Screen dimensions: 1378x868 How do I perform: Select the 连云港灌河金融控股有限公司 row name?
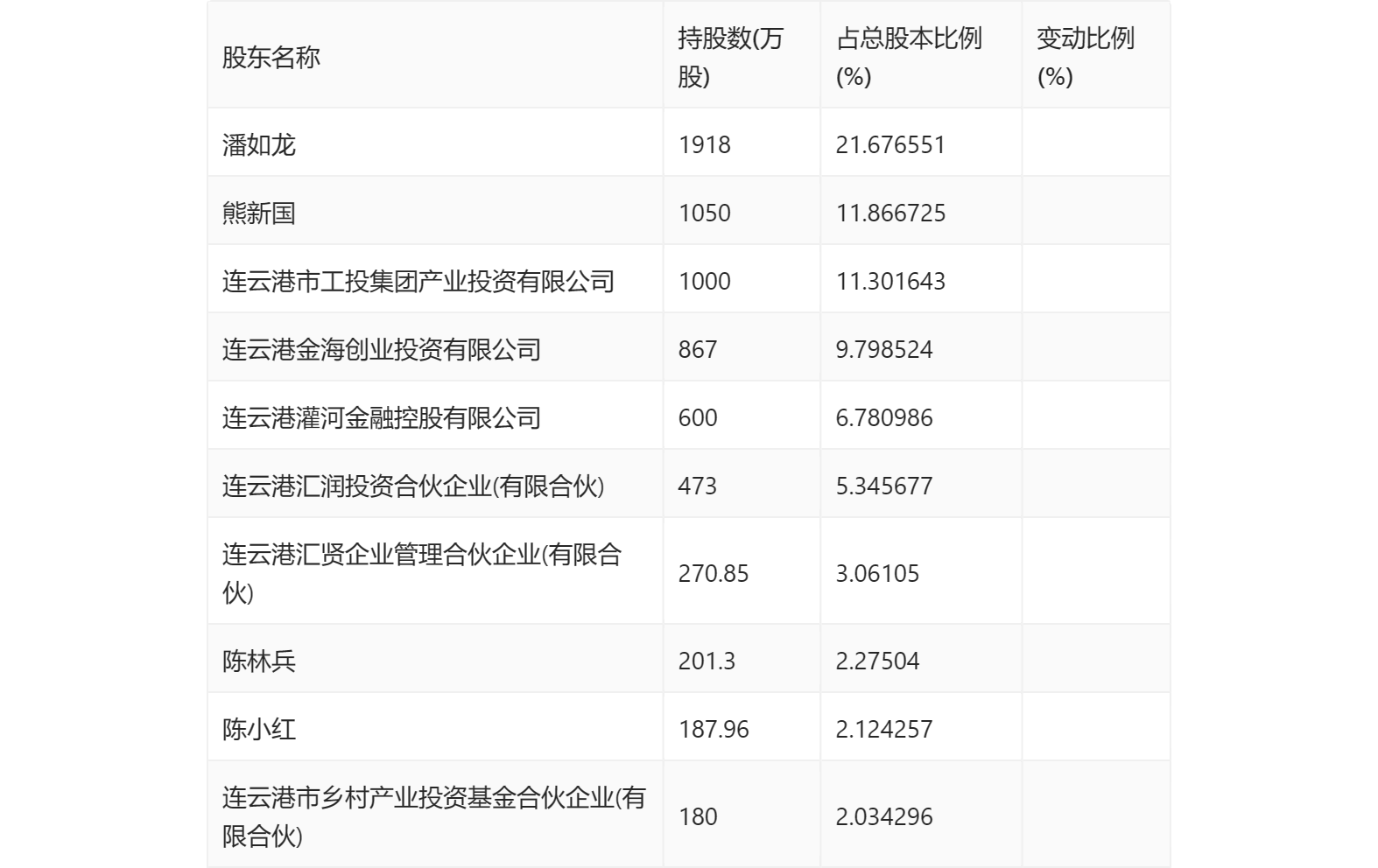[381, 418]
